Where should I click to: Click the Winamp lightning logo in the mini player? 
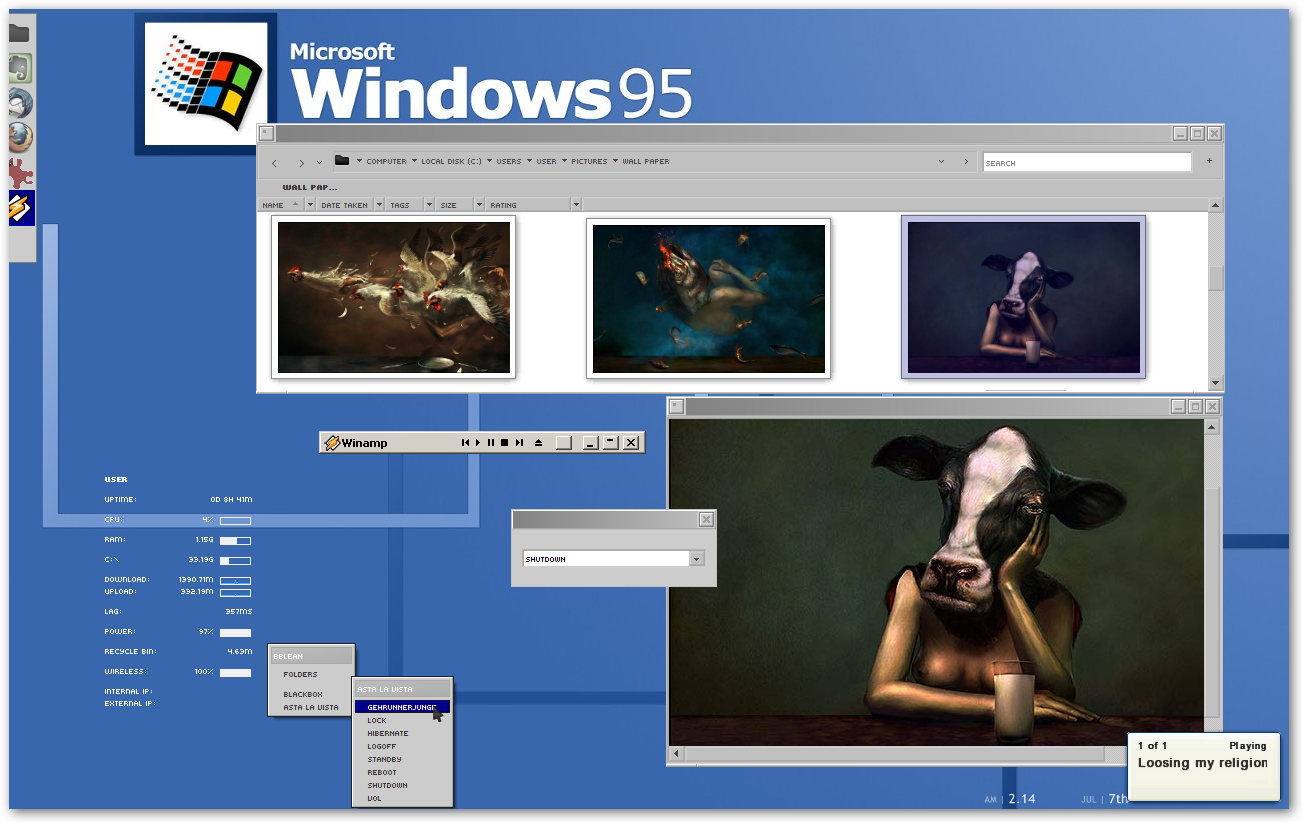333,442
